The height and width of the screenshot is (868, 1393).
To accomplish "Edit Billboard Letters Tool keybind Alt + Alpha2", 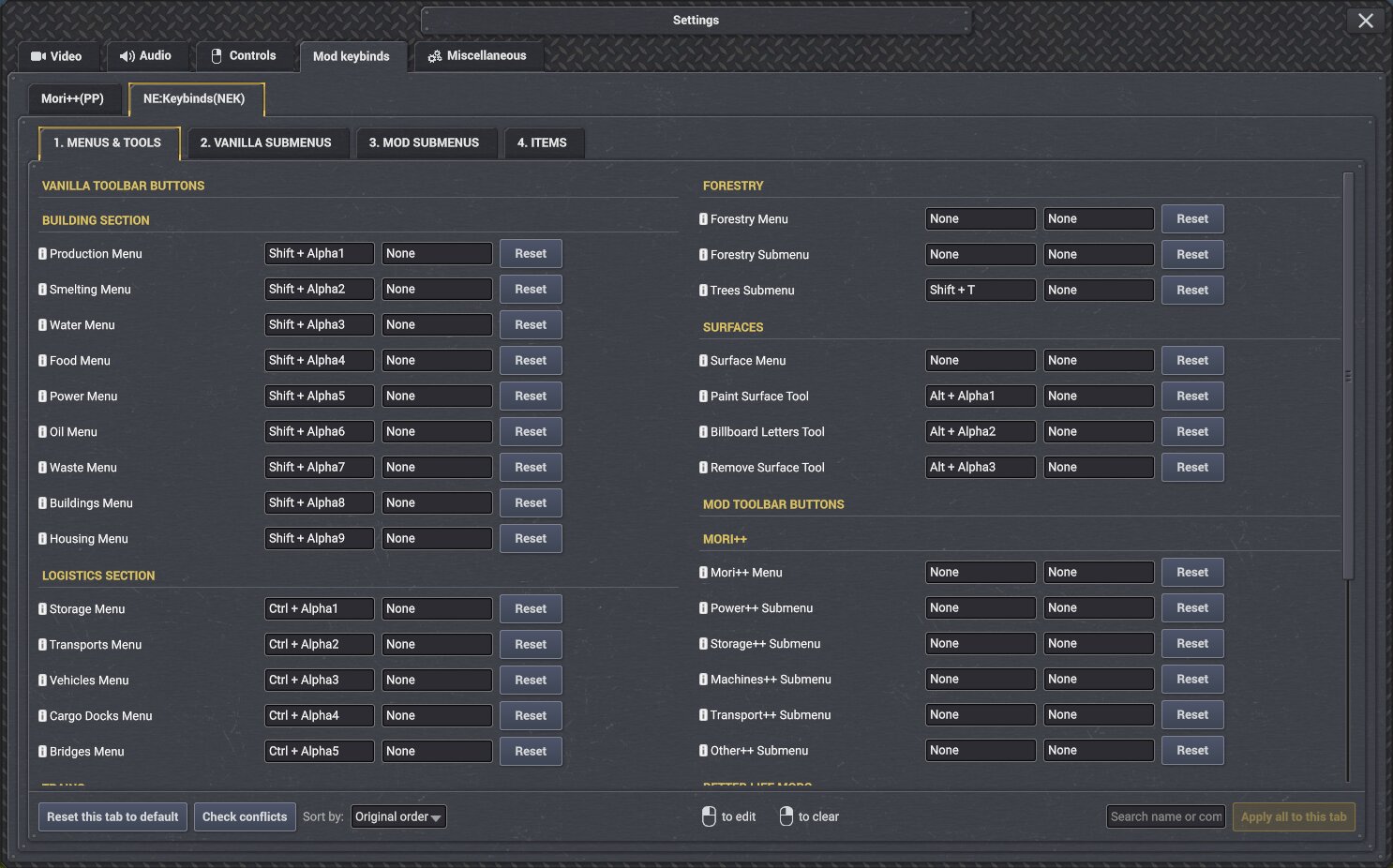I will coord(981,432).
